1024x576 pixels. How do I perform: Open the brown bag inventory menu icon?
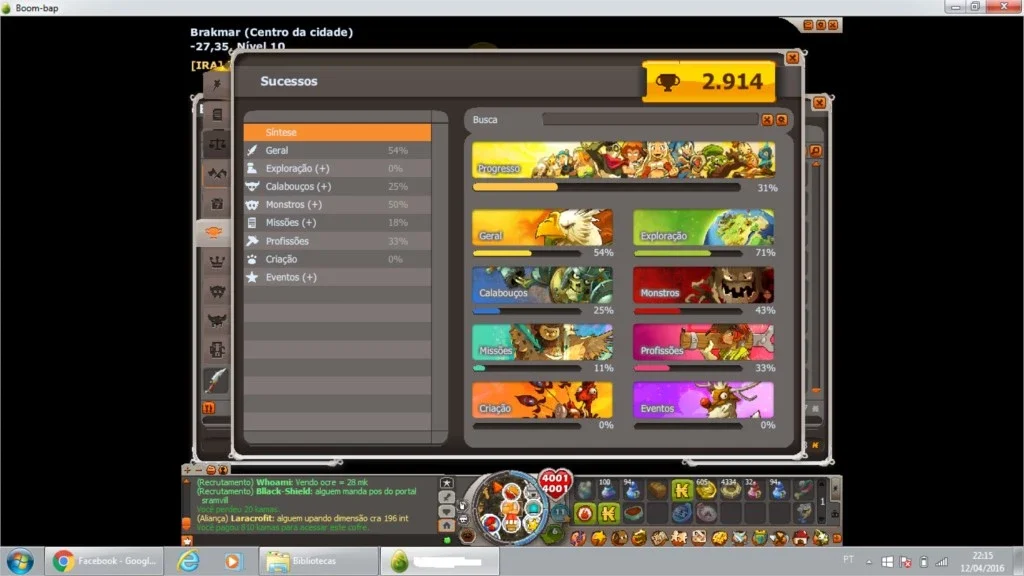(x=619, y=538)
